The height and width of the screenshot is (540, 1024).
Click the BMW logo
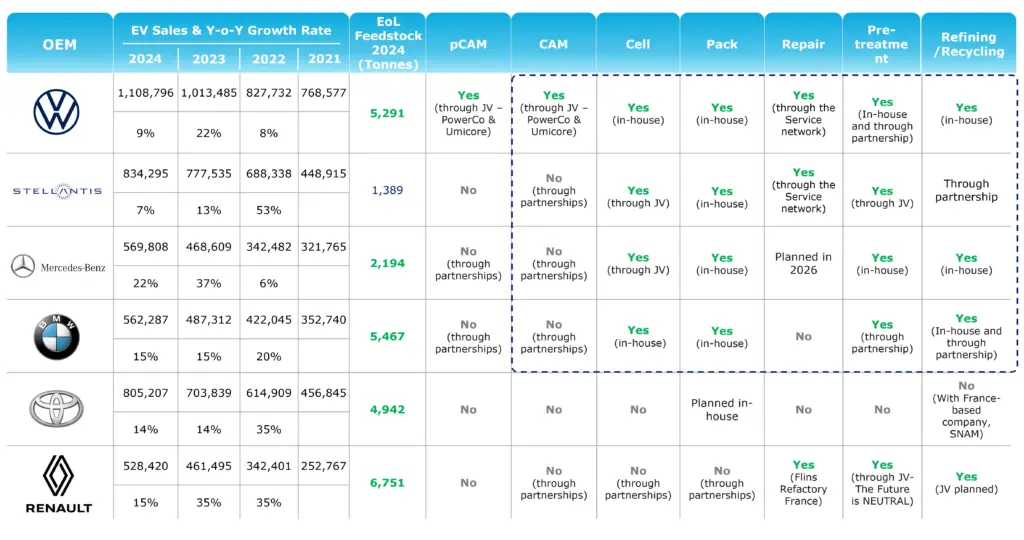pos(57,337)
